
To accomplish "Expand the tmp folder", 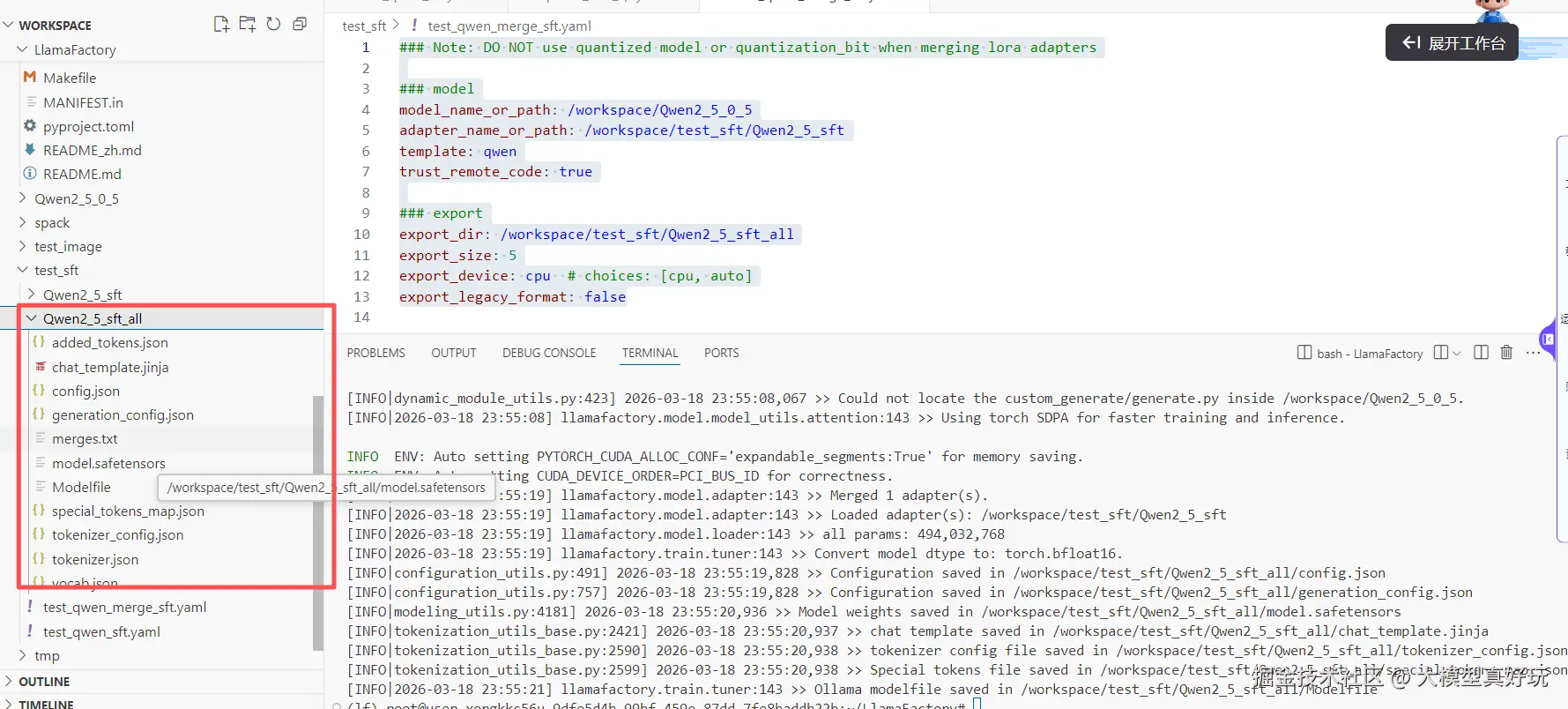I will coord(47,655).
